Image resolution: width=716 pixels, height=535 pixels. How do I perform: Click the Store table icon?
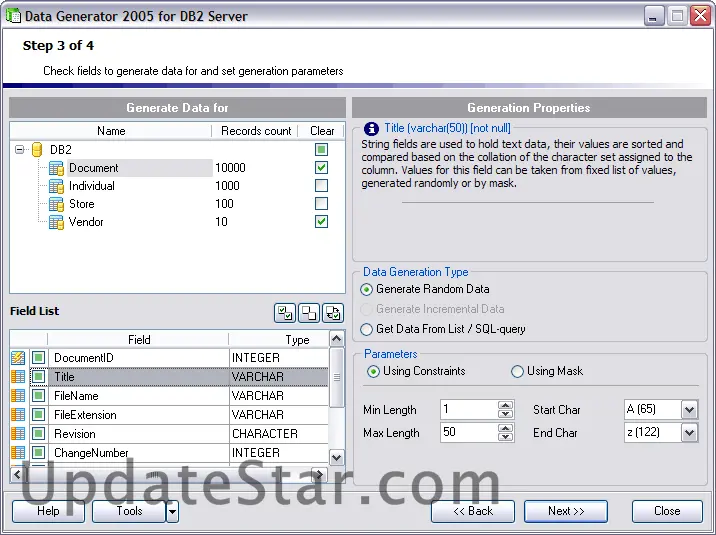coord(56,204)
